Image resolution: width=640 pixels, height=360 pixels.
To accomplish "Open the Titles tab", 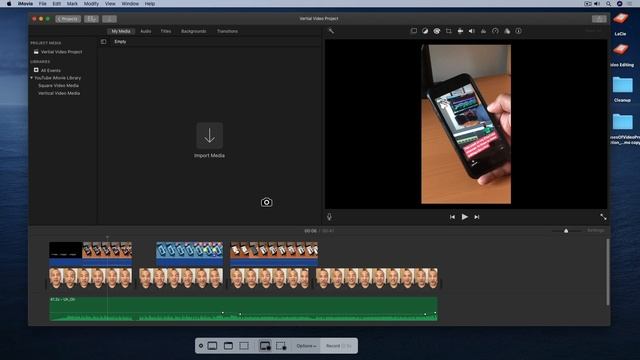I will click(166, 31).
